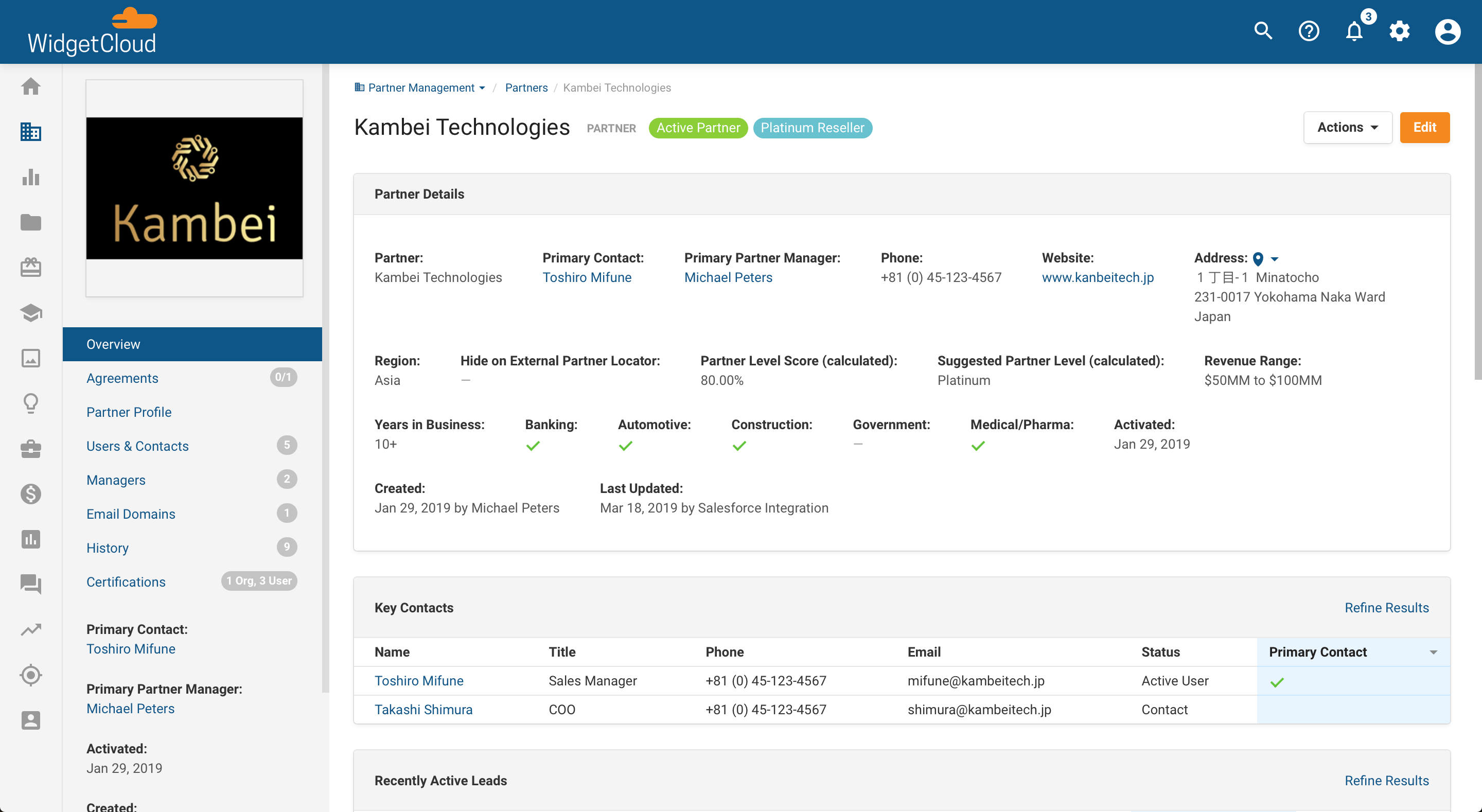Viewport: 1482px width, 812px height.
Task: Click the Medical/Pharma green checkmark
Action: click(x=978, y=446)
